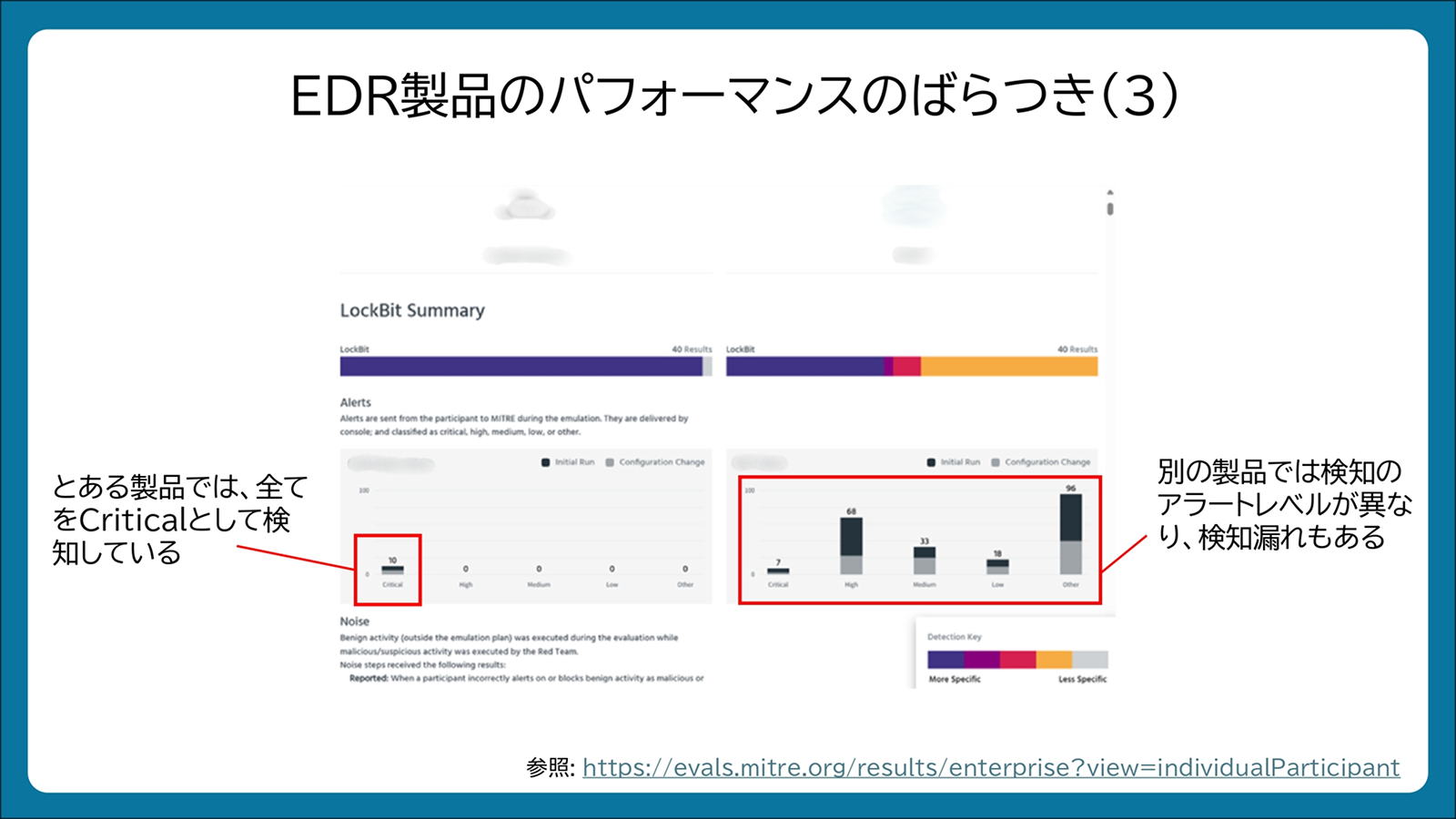Viewport: 1456px width, 819px height.
Task: Select the magenta swatch in Detection Key
Action: tap(982, 660)
